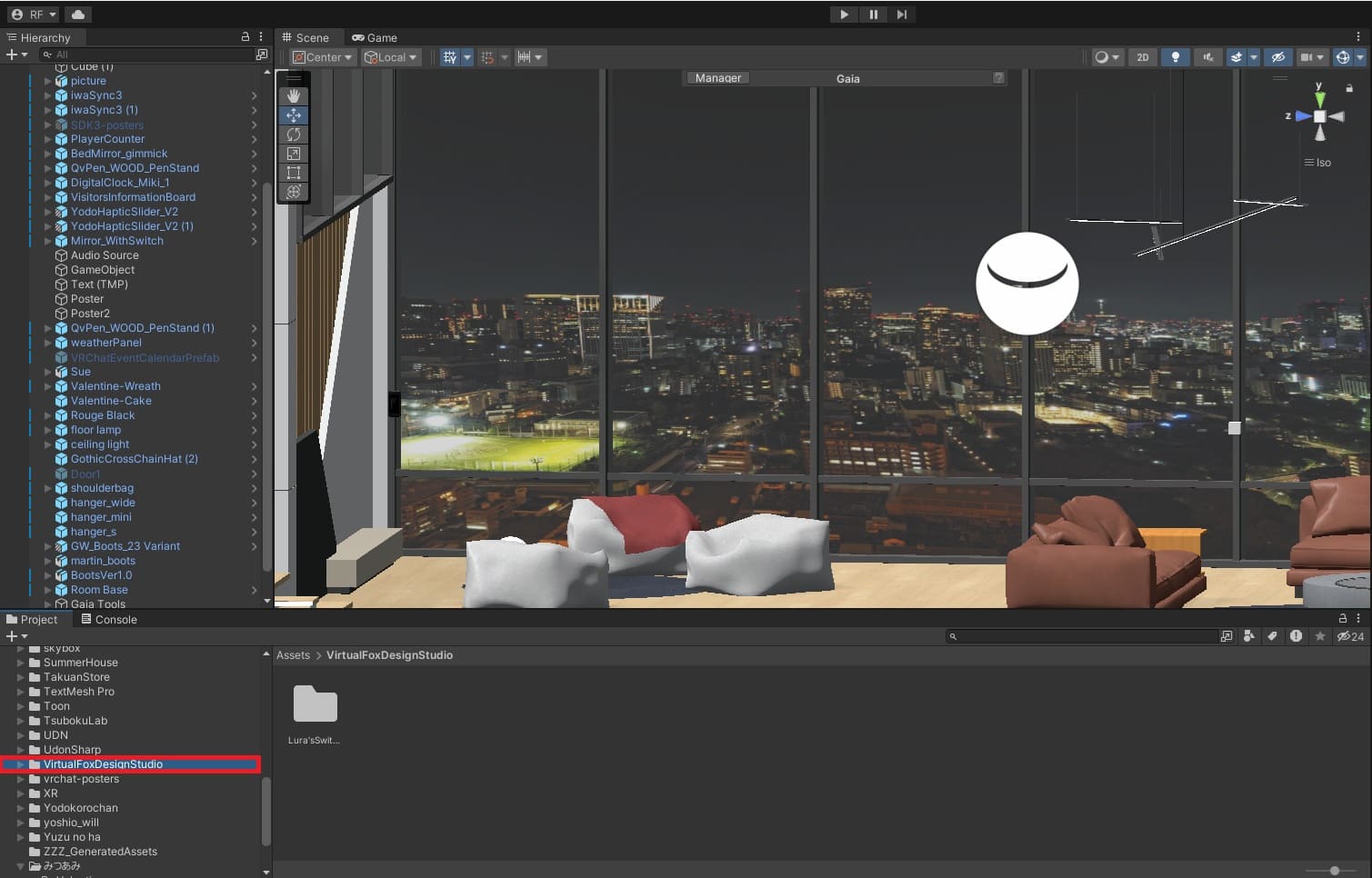Toggle hidden objects visibility in Scene toolbar
The width and height of the screenshot is (1372, 878).
pyautogui.click(x=1277, y=57)
